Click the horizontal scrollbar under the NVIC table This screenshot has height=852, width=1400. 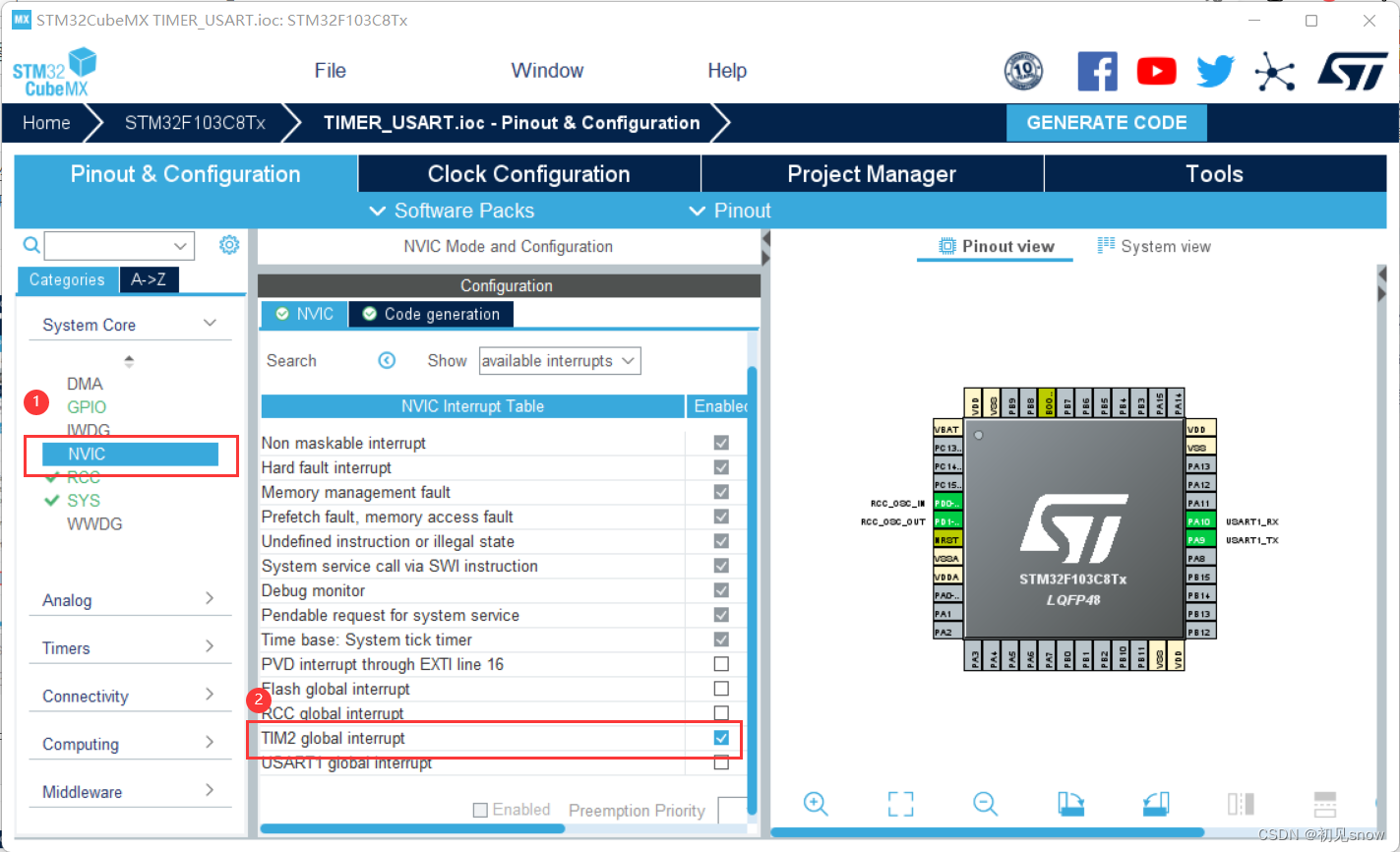click(411, 828)
